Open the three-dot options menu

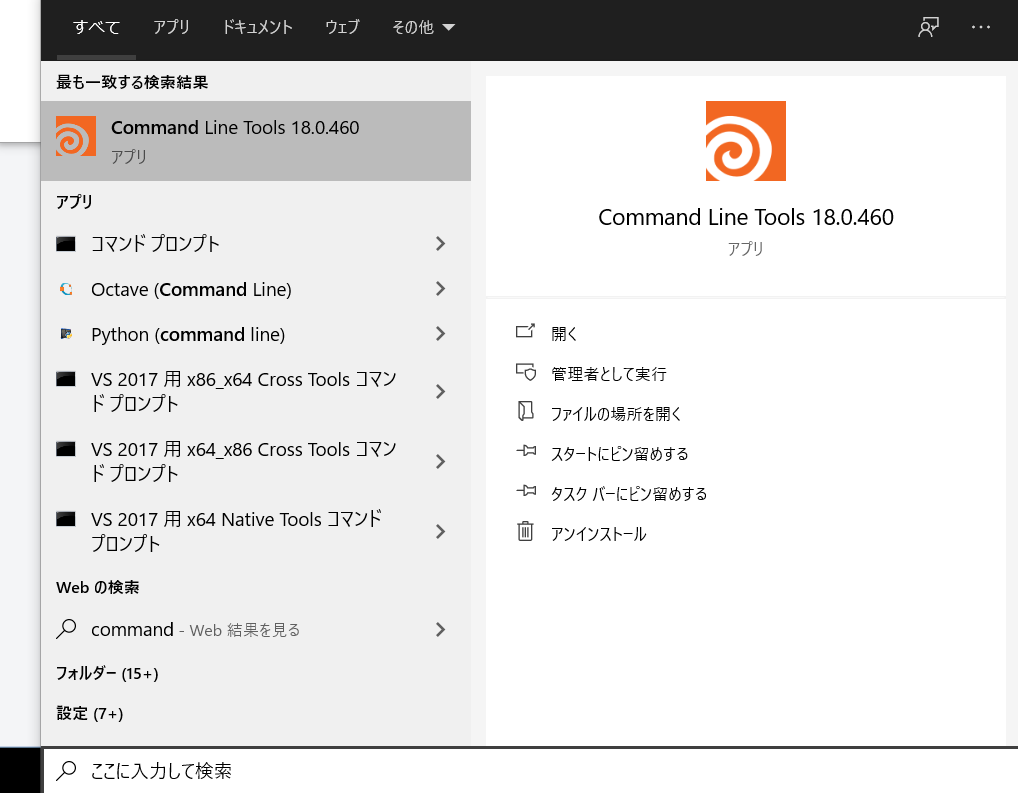tap(980, 27)
